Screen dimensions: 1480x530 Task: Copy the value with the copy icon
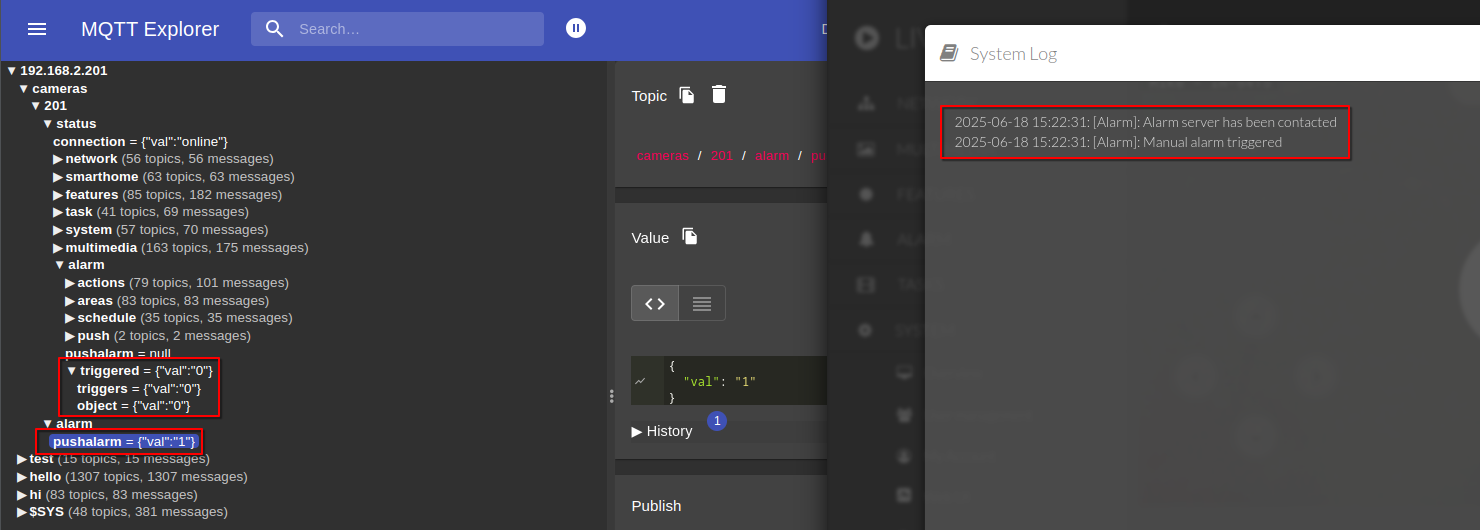point(690,237)
